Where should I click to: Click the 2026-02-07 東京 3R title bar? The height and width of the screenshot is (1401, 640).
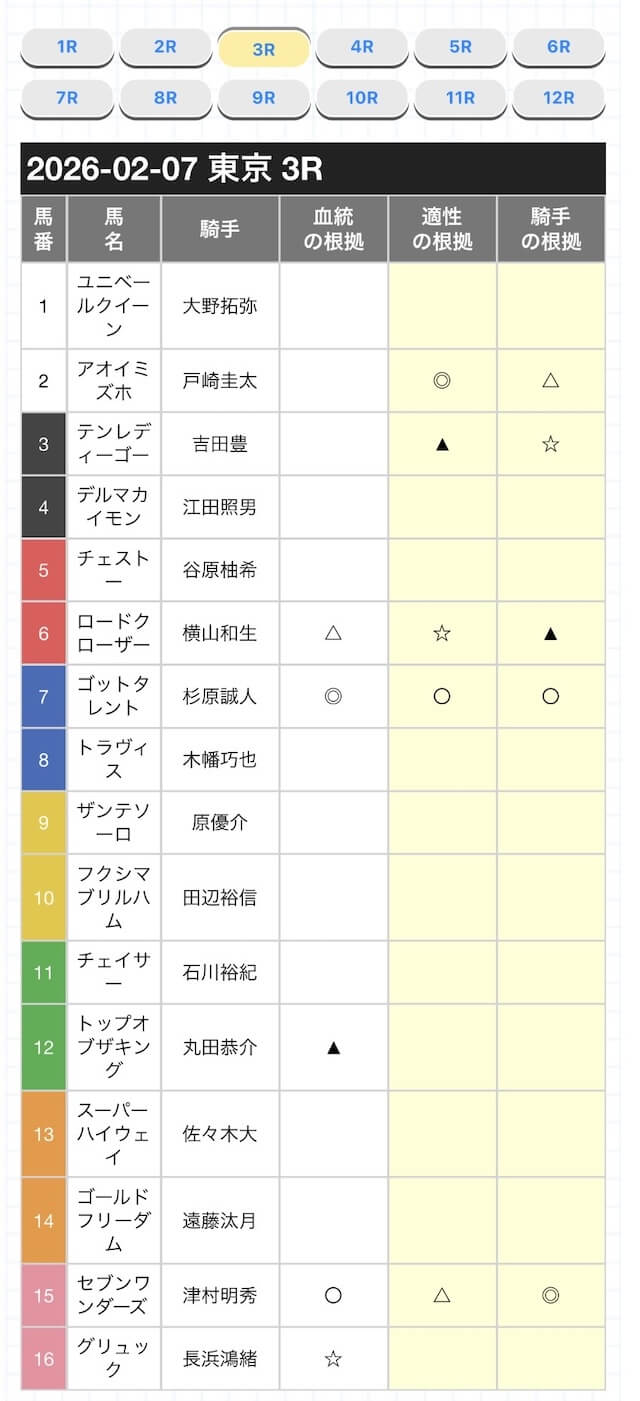click(x=312, y=168)
